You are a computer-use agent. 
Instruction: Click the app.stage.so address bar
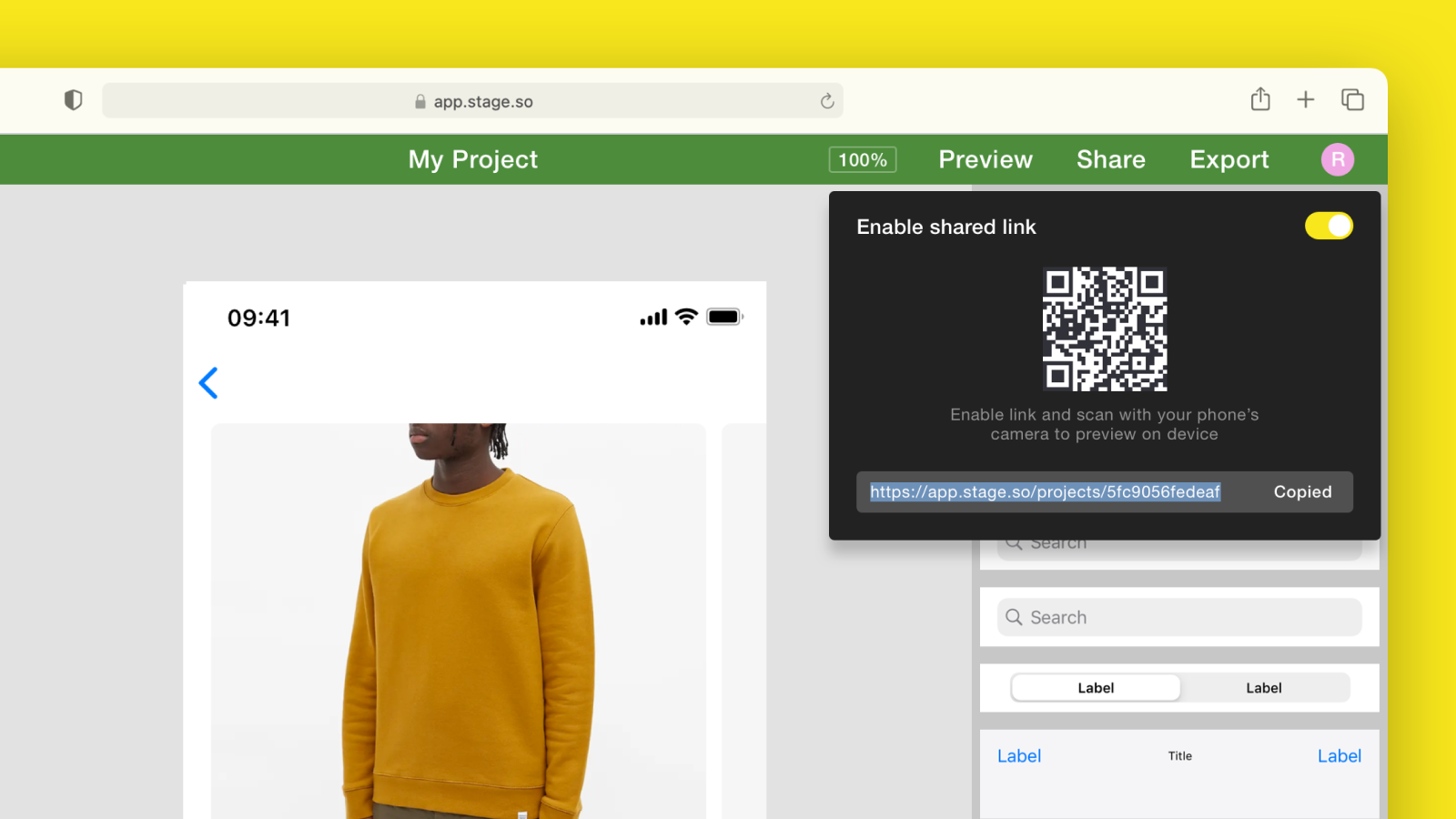coord(472,101)
